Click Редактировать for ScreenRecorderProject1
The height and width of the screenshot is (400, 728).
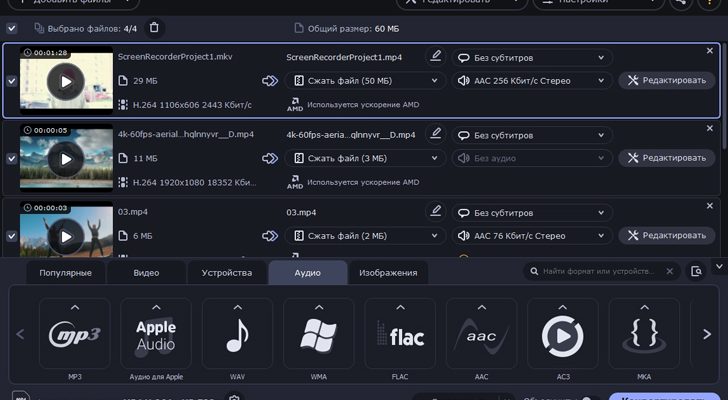667,80
